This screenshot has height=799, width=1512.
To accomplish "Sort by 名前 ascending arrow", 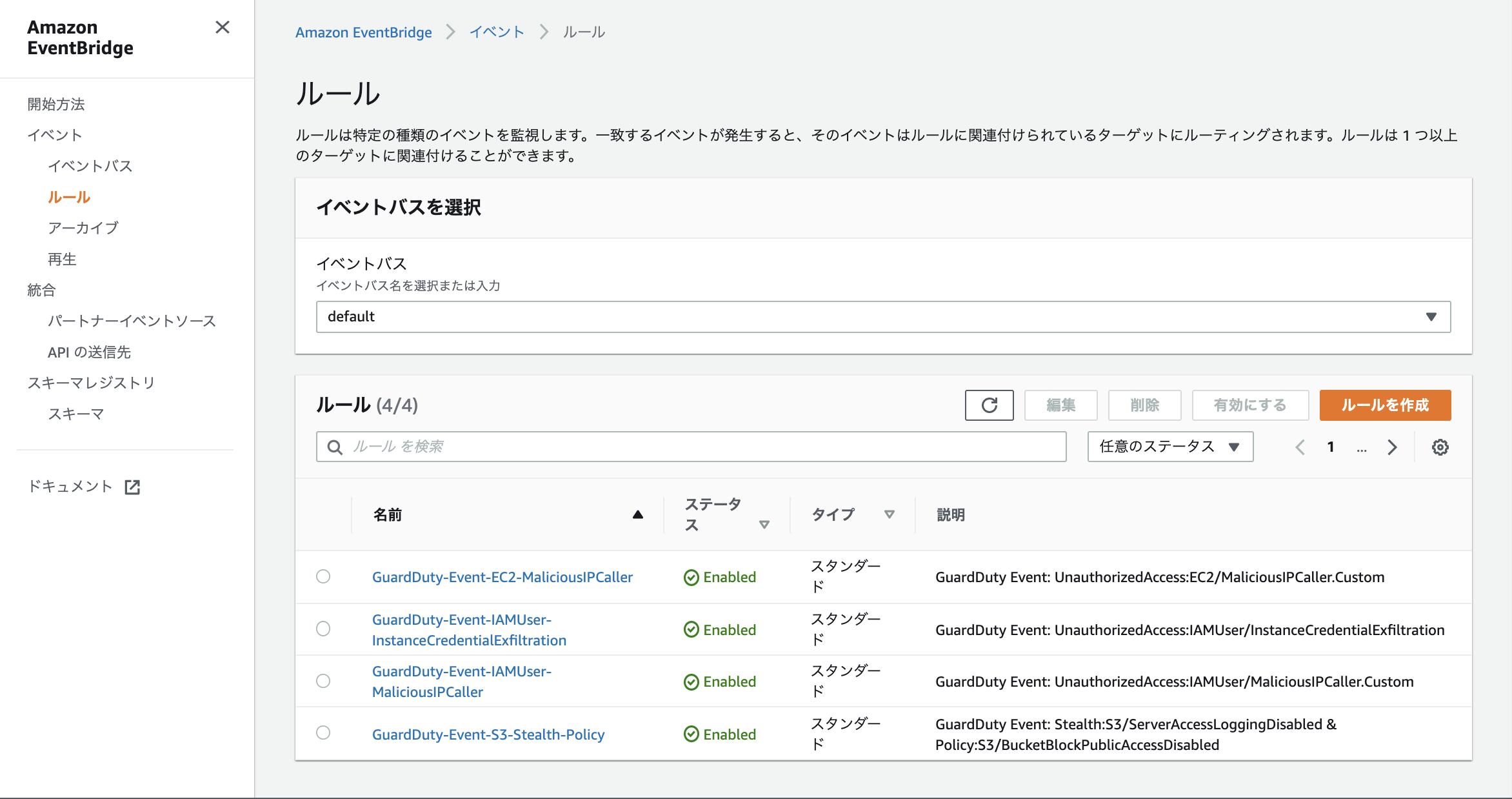I will pos(638,514).
